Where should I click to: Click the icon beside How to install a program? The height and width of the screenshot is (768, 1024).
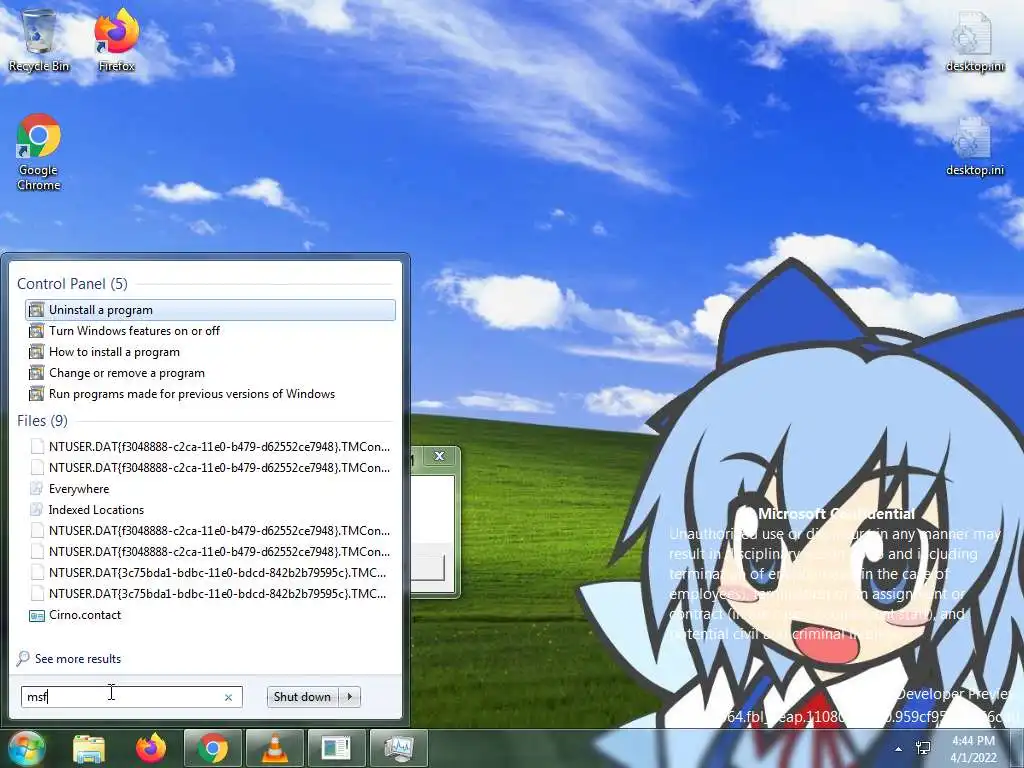coord(37,352)
